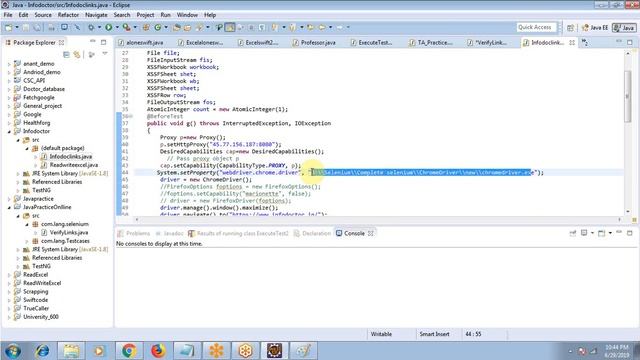Open the Javadoc view tab

click(169, 233)
